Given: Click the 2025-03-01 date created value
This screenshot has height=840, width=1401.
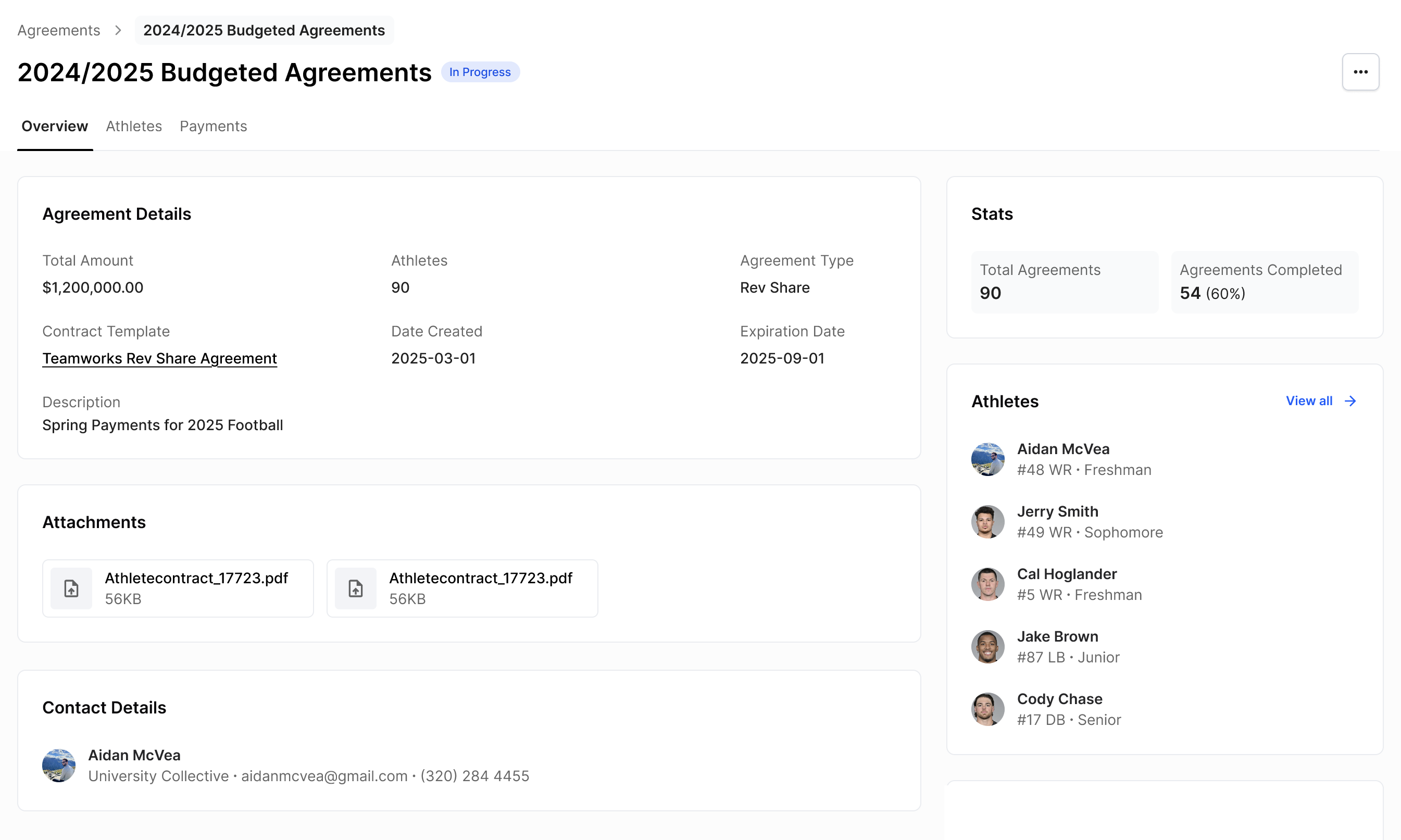Looking at the screenshot, I should click(x=434, y=358).
